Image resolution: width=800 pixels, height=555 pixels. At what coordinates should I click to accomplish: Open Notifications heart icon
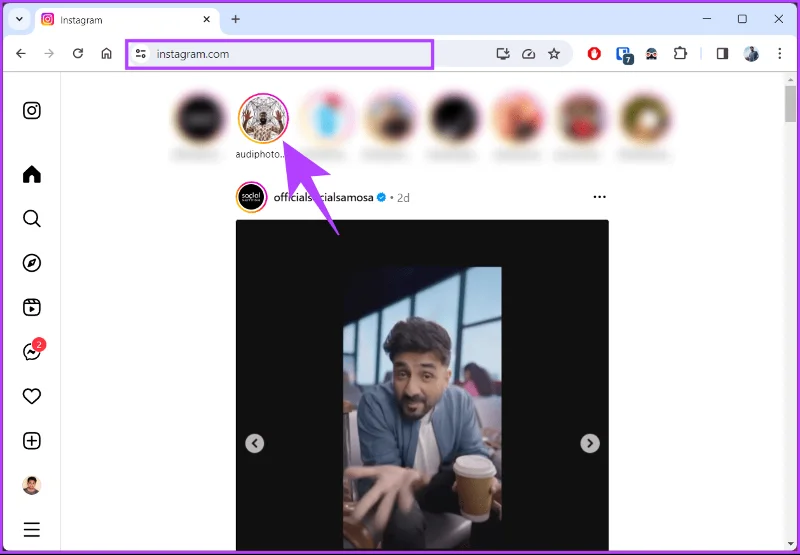(x=32, y=396)
